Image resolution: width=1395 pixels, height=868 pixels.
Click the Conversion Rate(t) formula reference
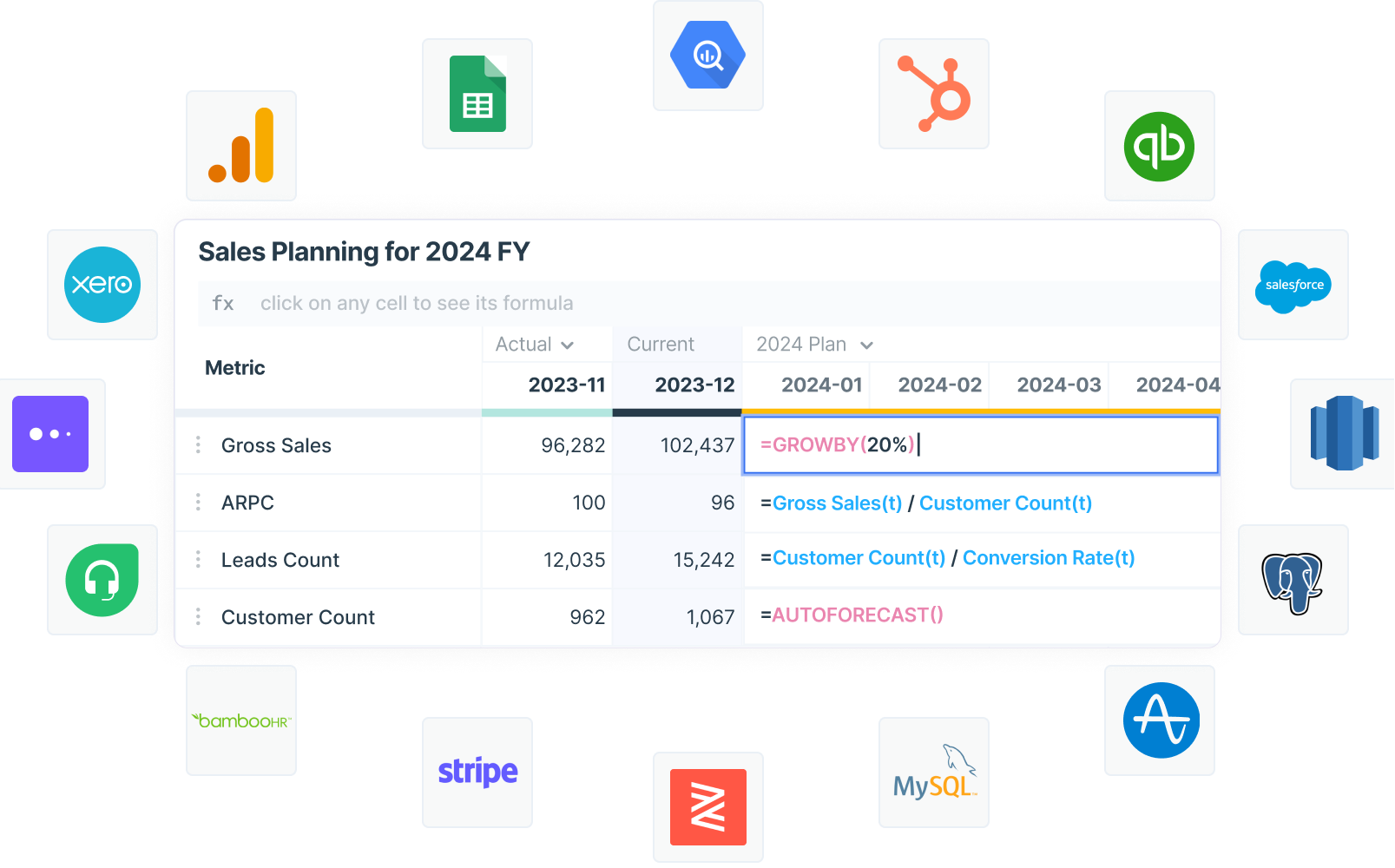pyautogui.click(x=1049, y=558)
